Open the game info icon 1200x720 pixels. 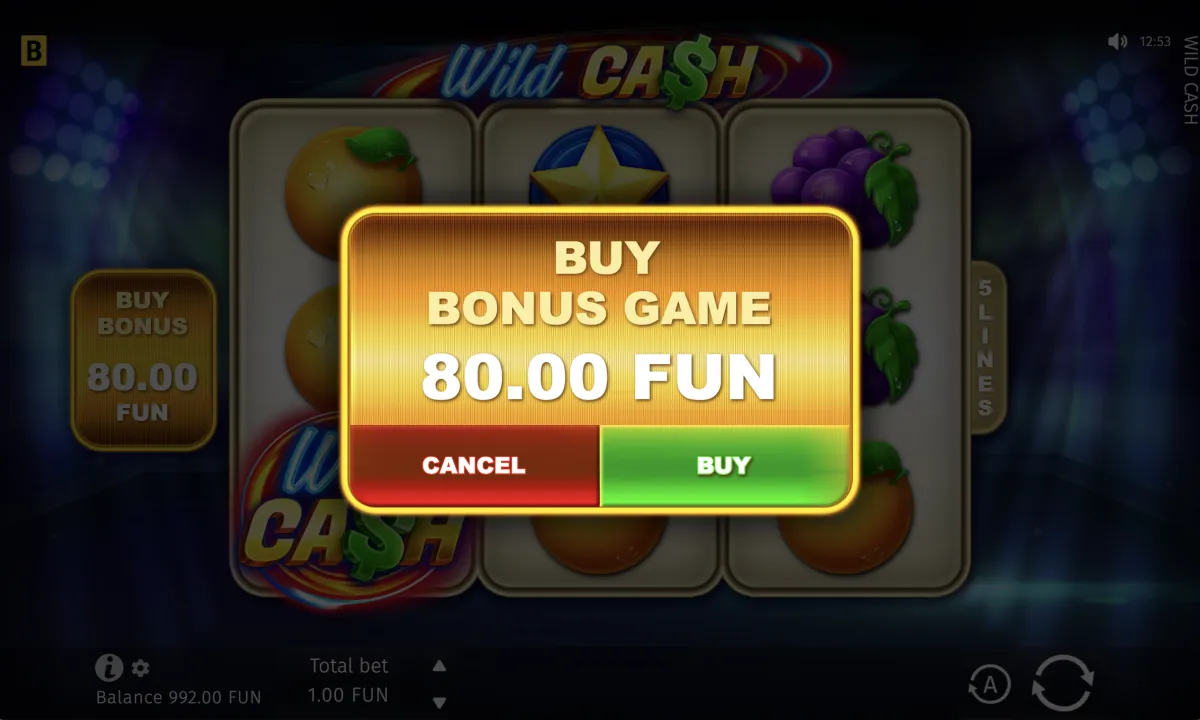(108, 668)
